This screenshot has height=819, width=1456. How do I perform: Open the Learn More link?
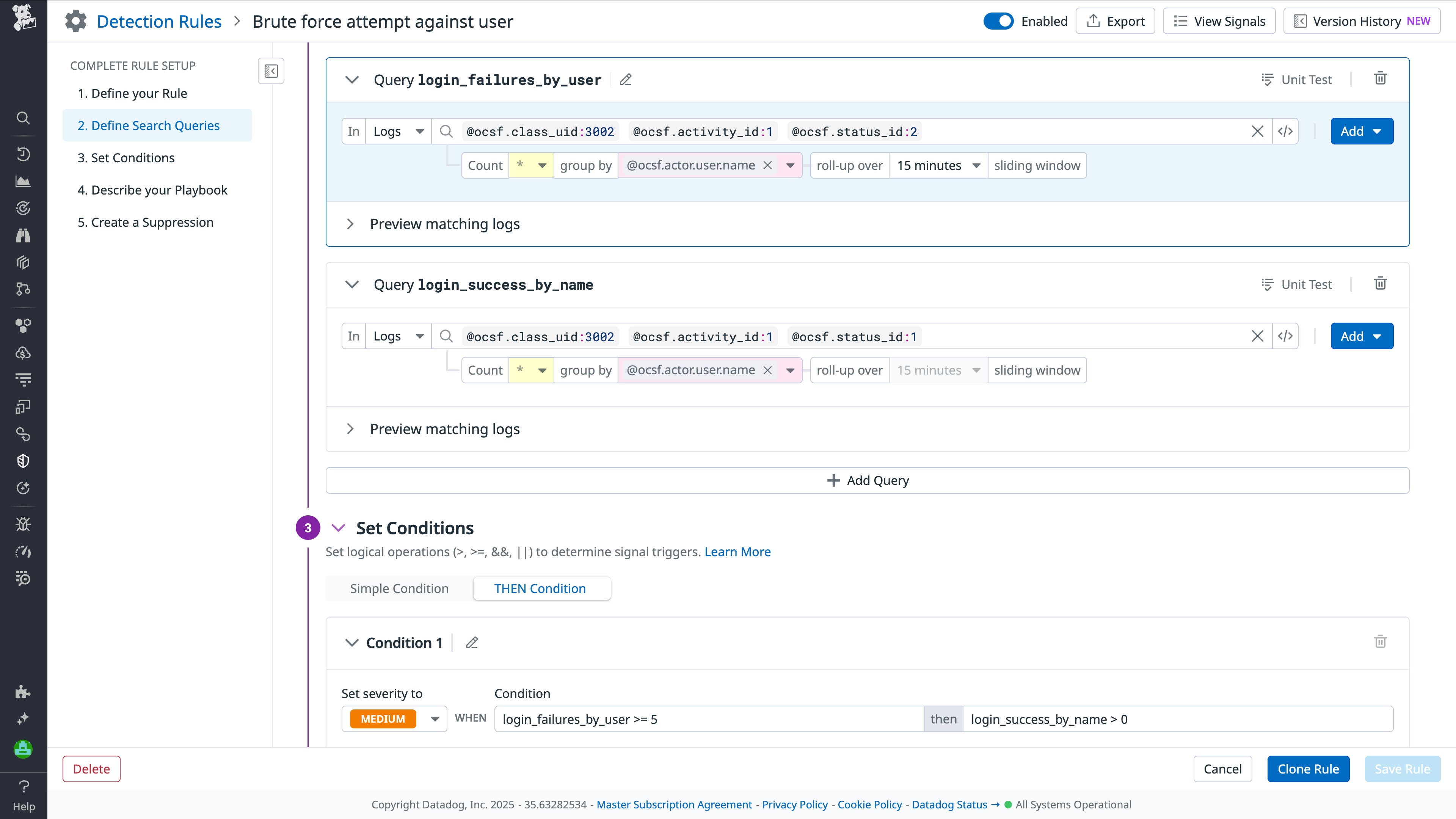tap(737, 552)
